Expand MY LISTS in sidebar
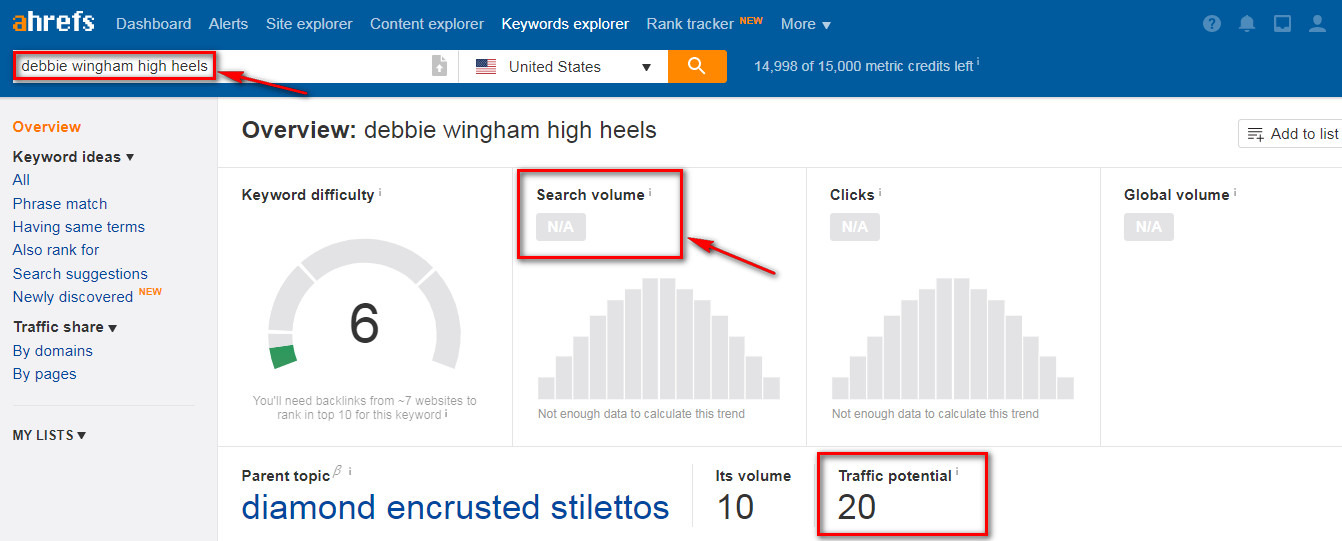Viewport: 1342px width, 541px height. (49, 435)
